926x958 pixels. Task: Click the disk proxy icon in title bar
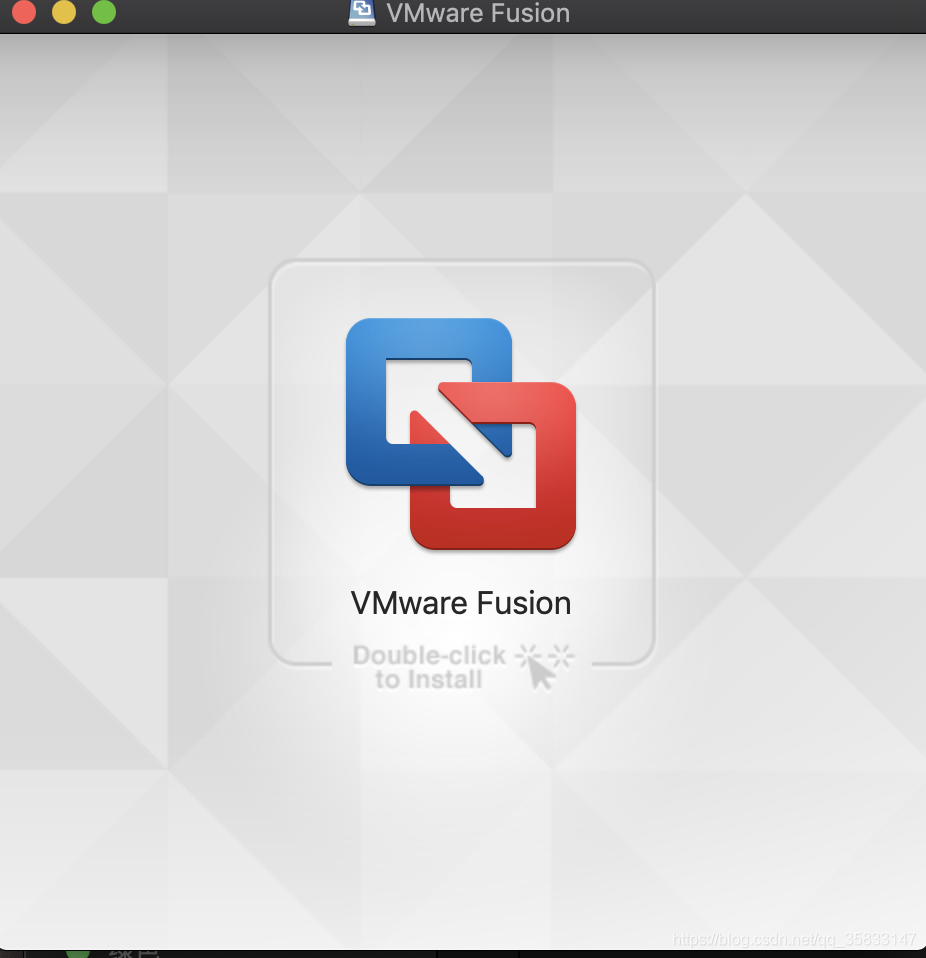click(362, 12)
